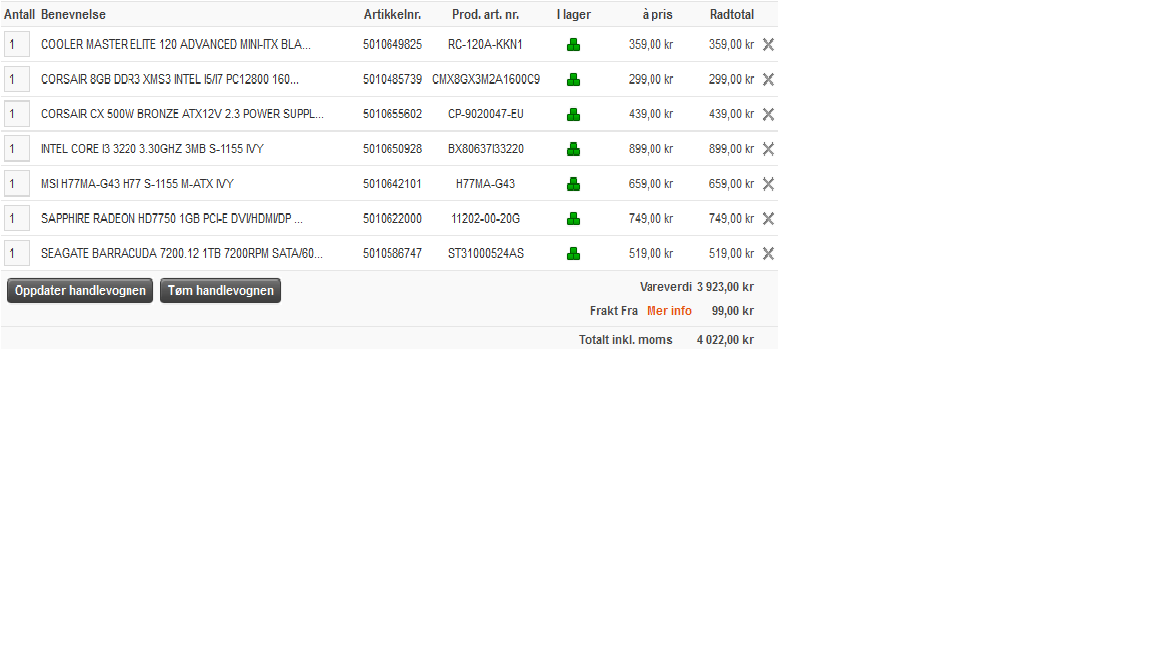1152x648 pixels.
Task: Open SEAGATE BARRACUDA 7200.12 1TB product name
Action: pyautogui.click(x=181, y=253)
